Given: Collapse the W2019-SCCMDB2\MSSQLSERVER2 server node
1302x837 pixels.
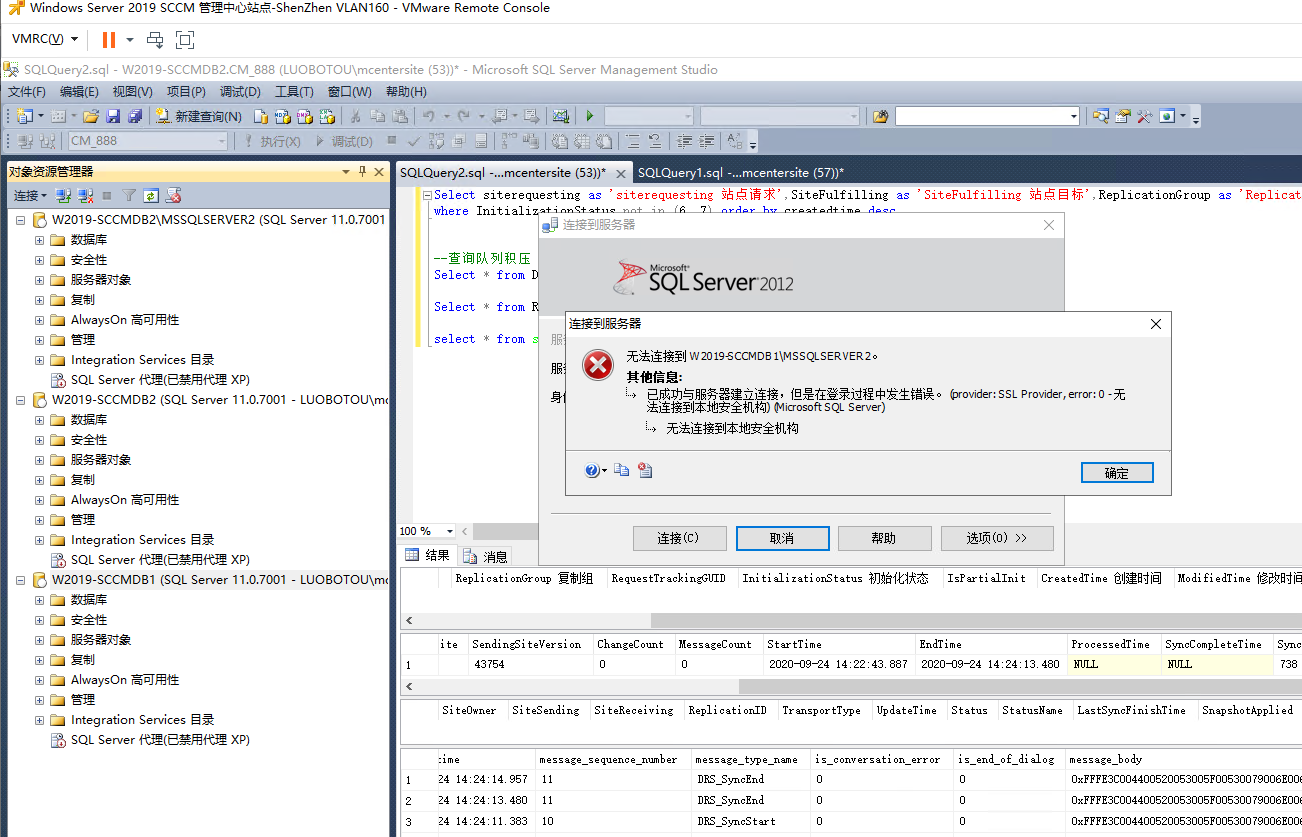Looking at the screenshot, I should point(21,220).
